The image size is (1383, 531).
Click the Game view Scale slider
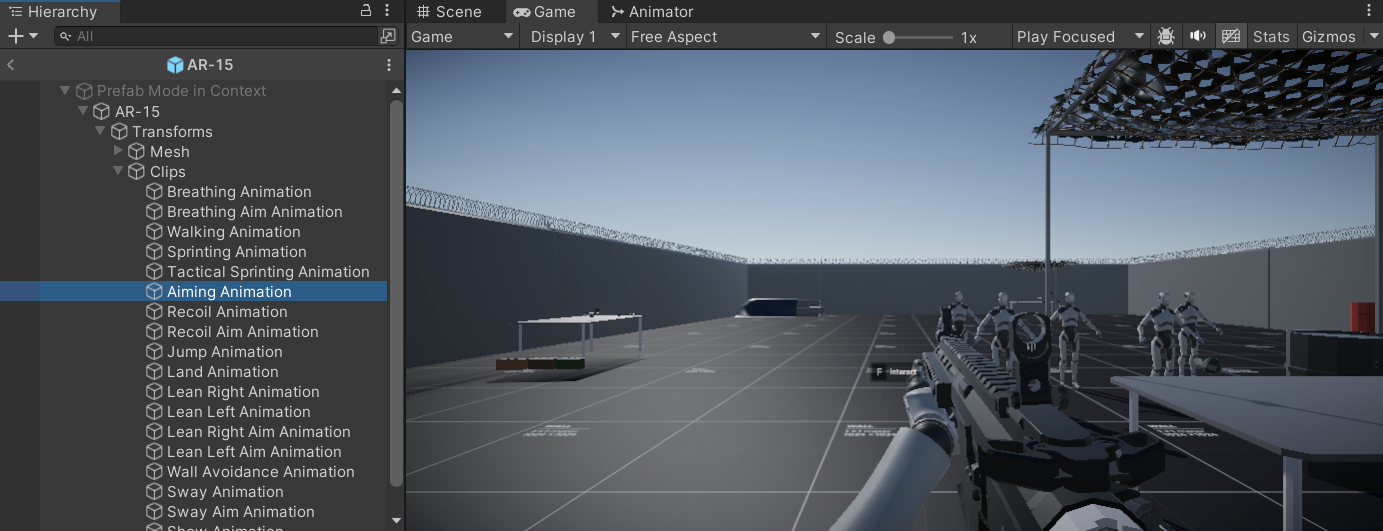[919, 37]
